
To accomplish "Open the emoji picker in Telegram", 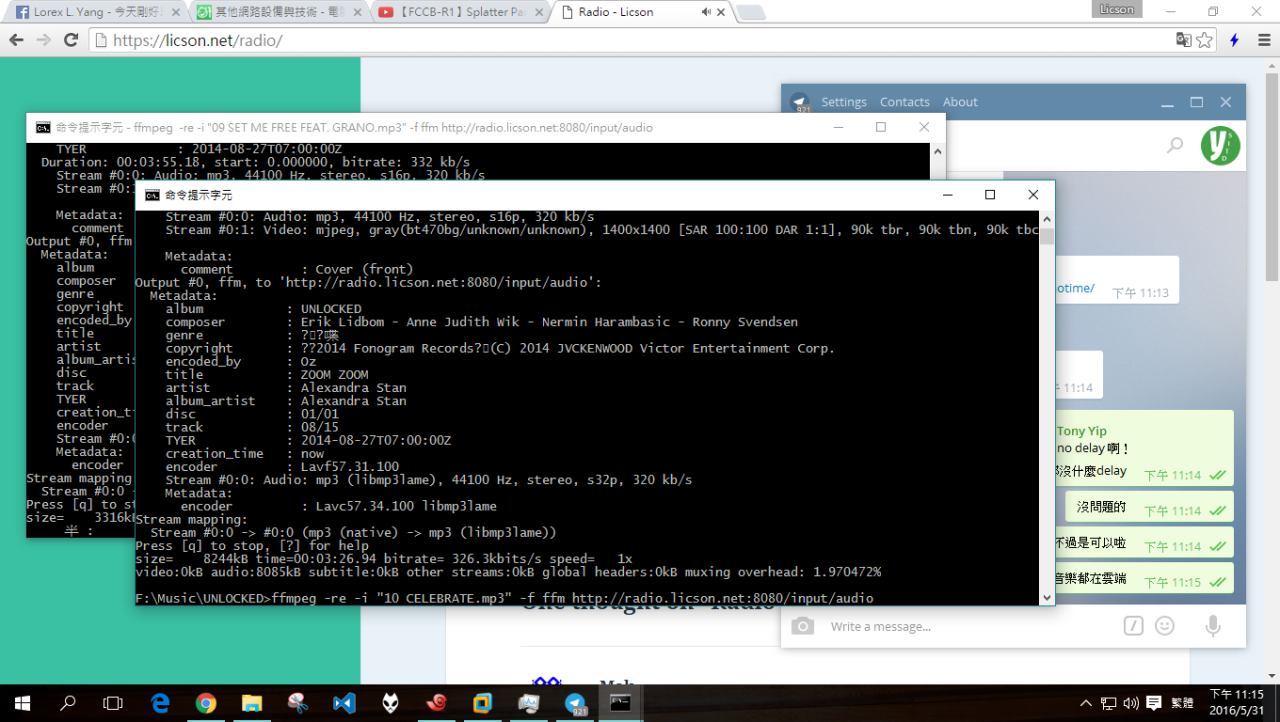I will click(x=1165, y=626).
